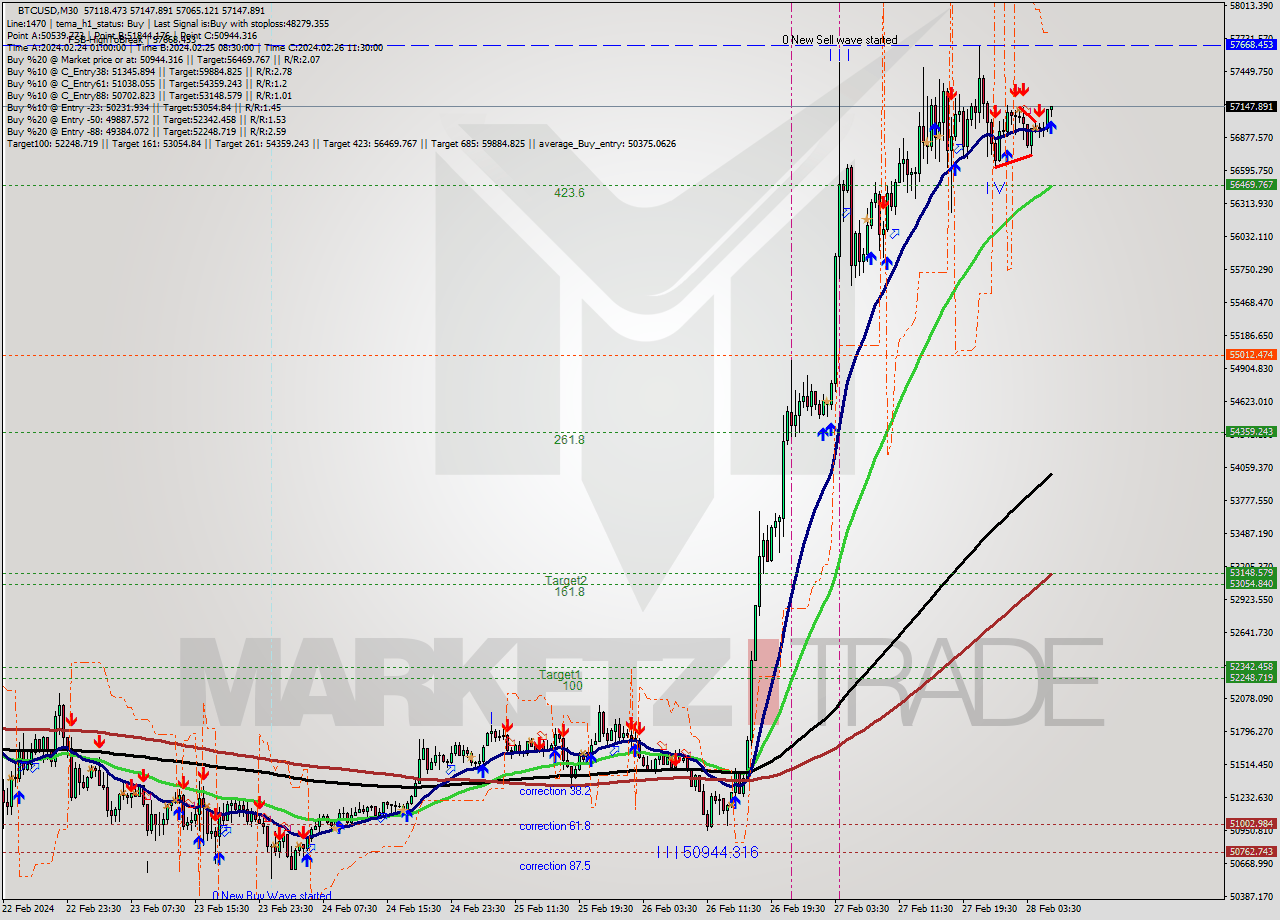Click the 58013.390 price axis value
This screenshot has width=1280, height=920.
click(x=1251, y=6)
